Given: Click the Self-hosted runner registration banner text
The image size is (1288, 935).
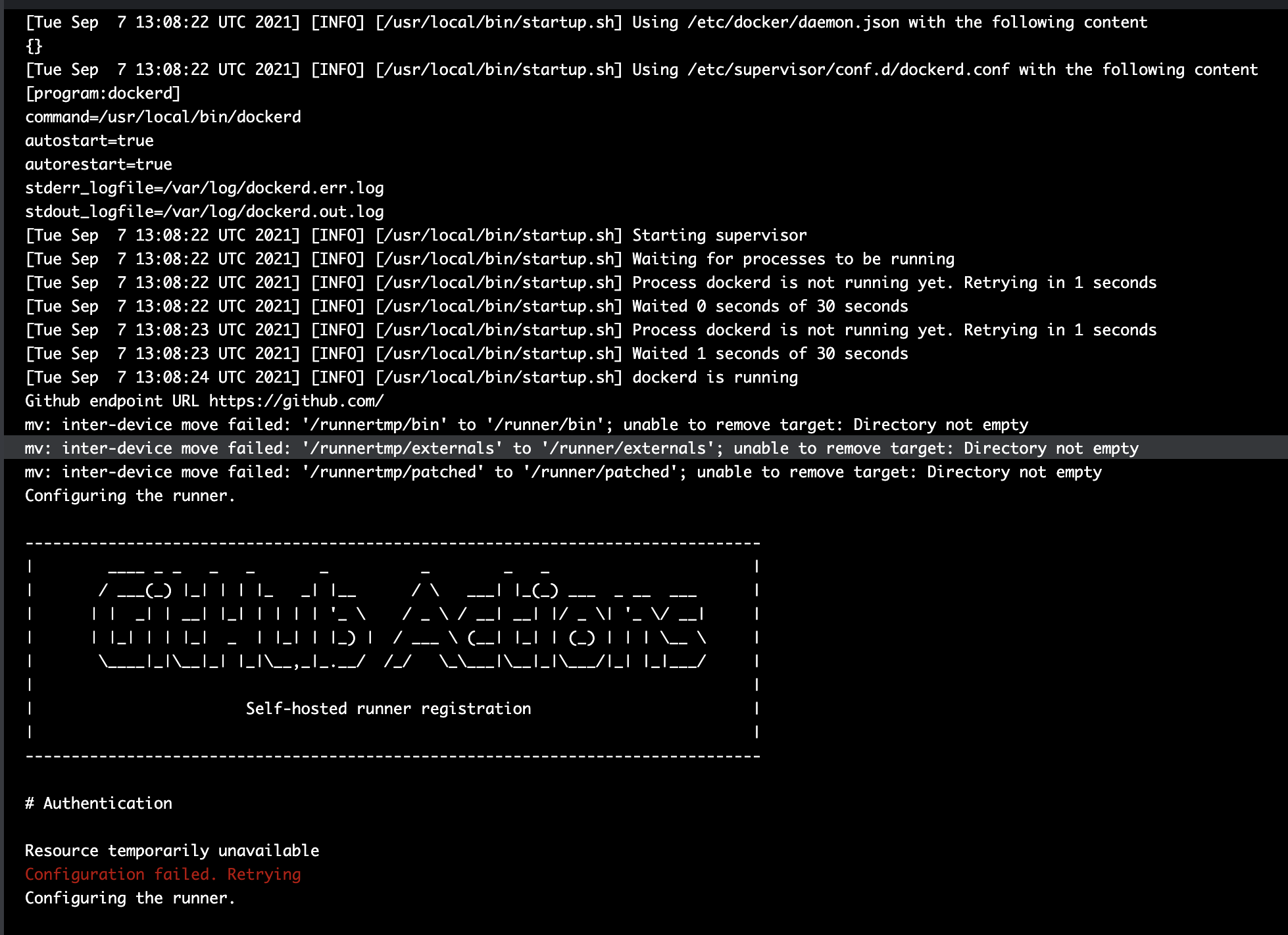Looking at the screenshot, I should pyautogui.click(x=388, y=708).
